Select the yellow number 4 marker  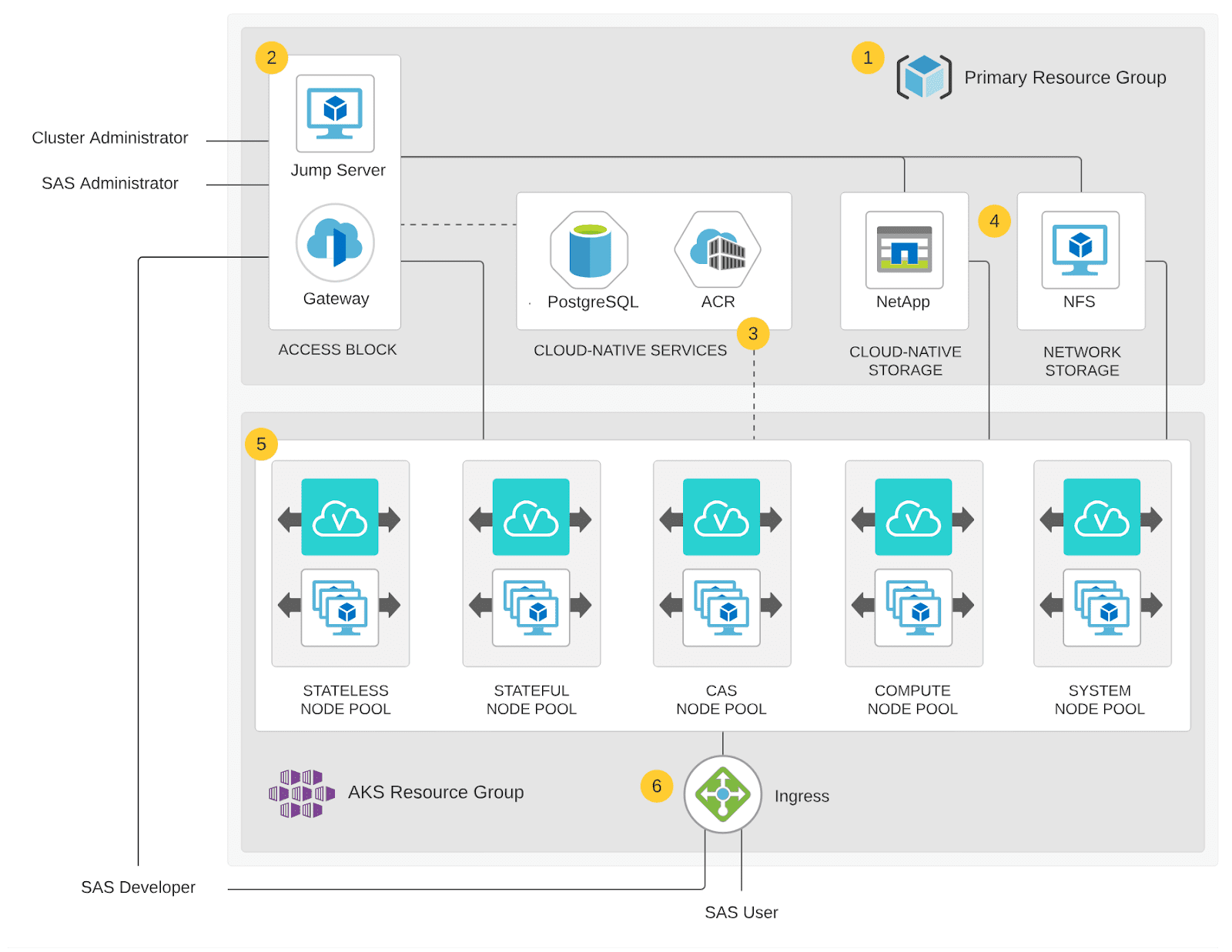994,222
